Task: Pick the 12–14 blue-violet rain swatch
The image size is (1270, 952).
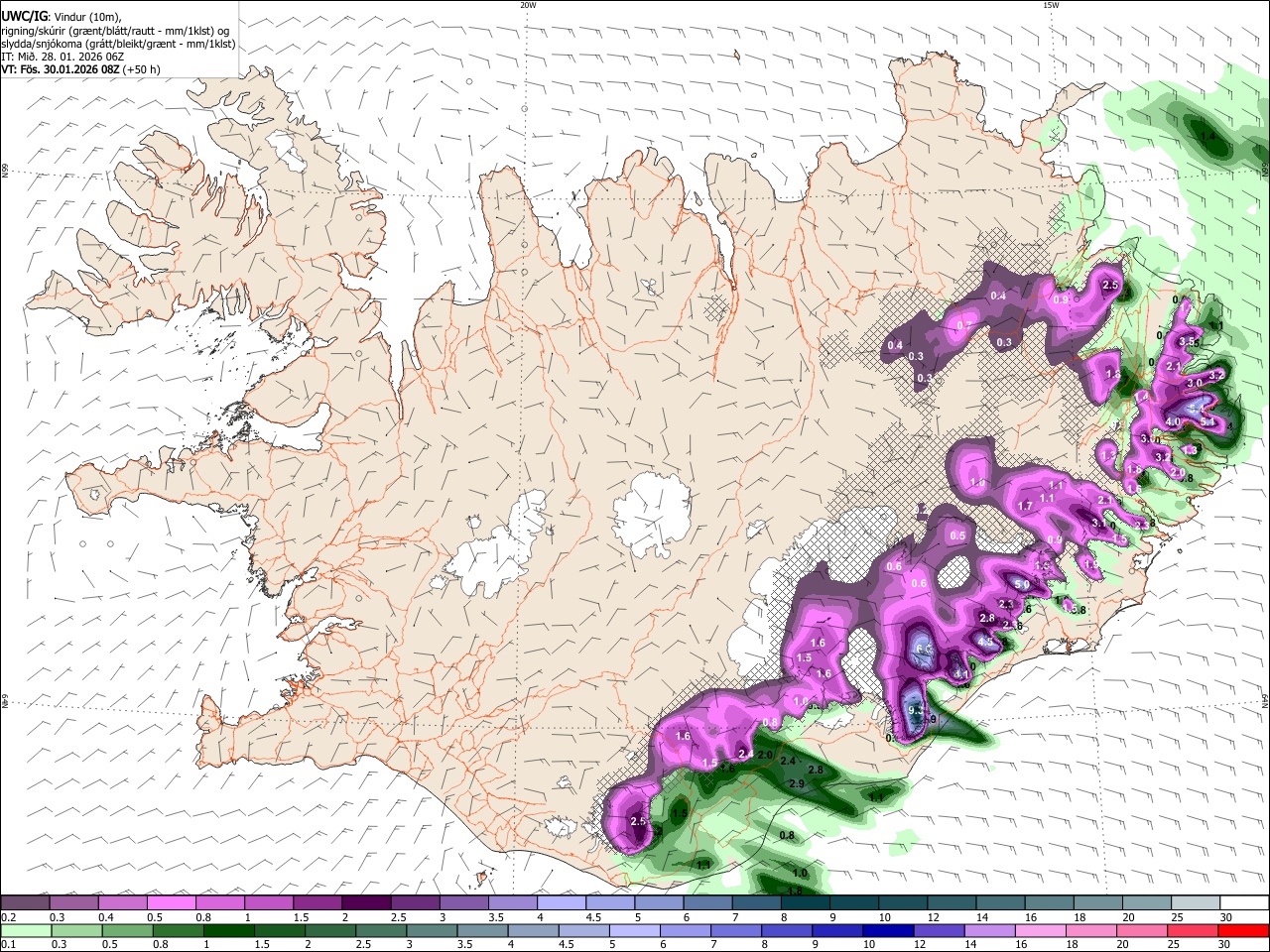Action: point(939,930)
